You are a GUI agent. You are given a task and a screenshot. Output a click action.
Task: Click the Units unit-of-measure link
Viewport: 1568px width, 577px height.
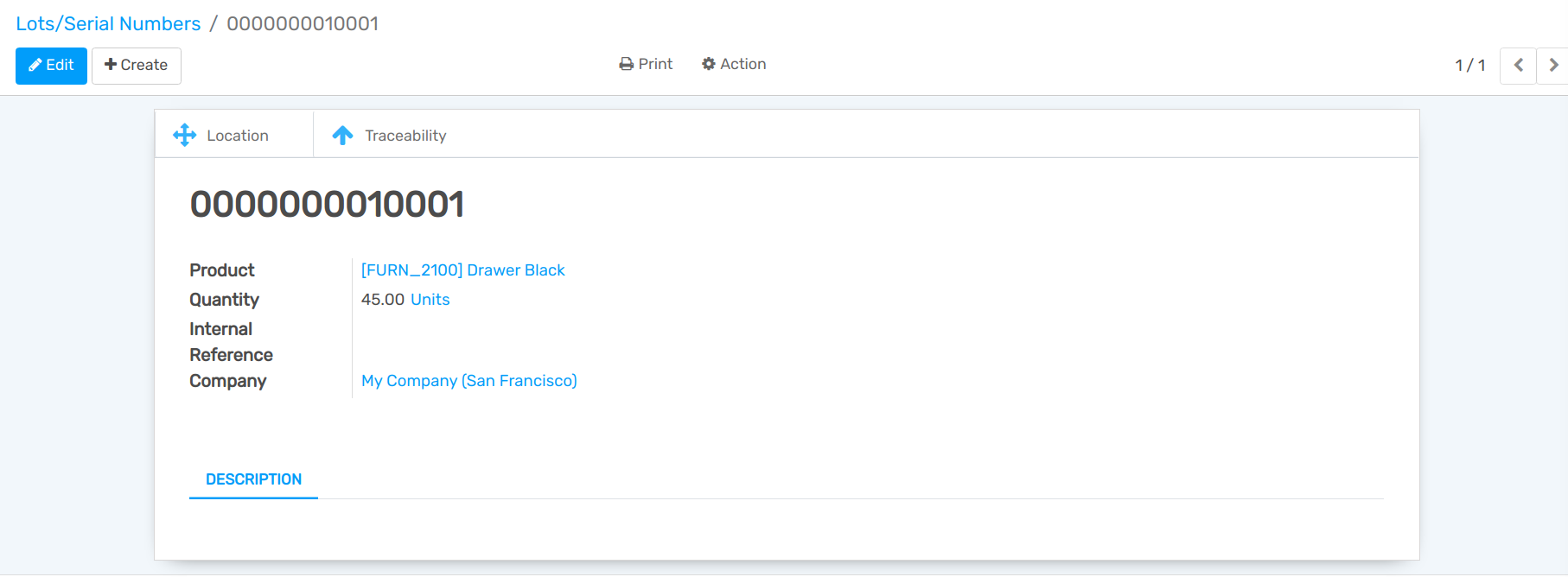click(x=430, y=300)
